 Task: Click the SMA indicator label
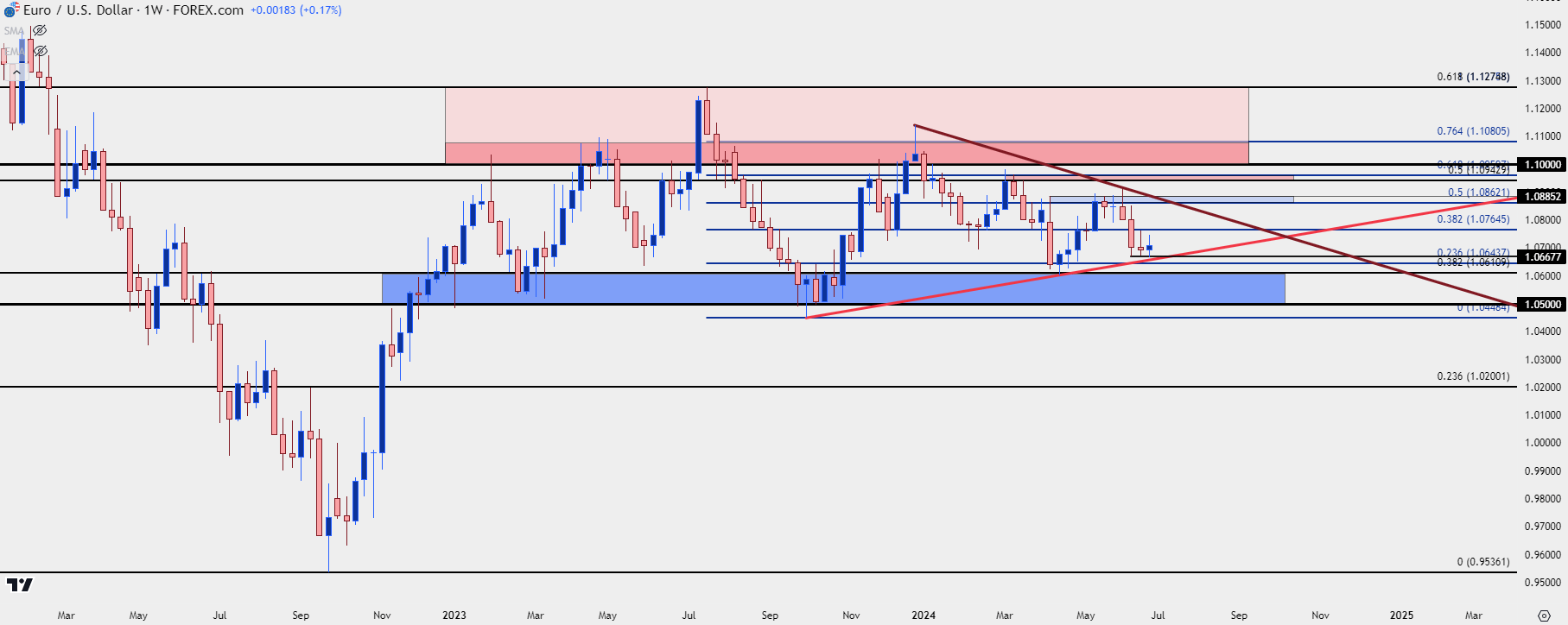coord(14,31)
